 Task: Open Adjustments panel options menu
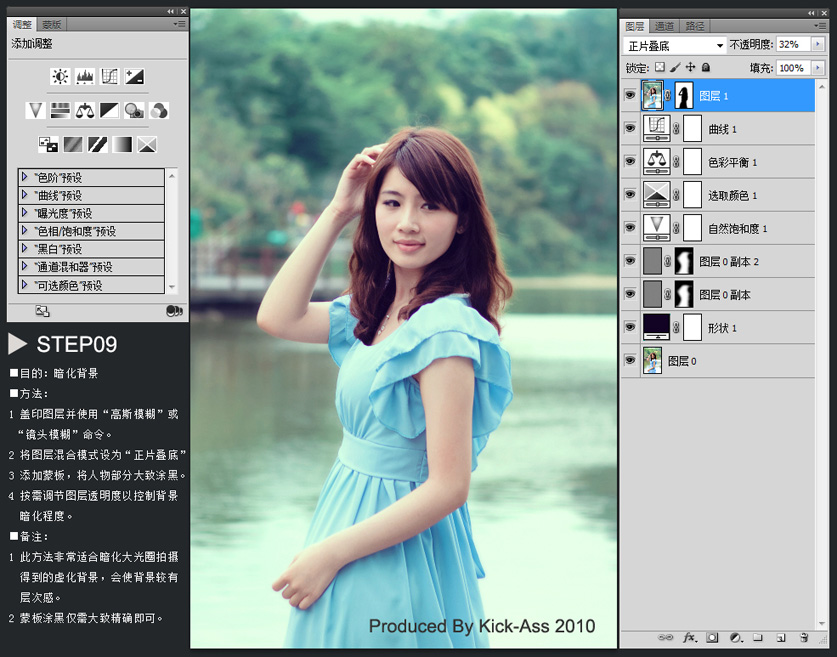click(179, 24)
